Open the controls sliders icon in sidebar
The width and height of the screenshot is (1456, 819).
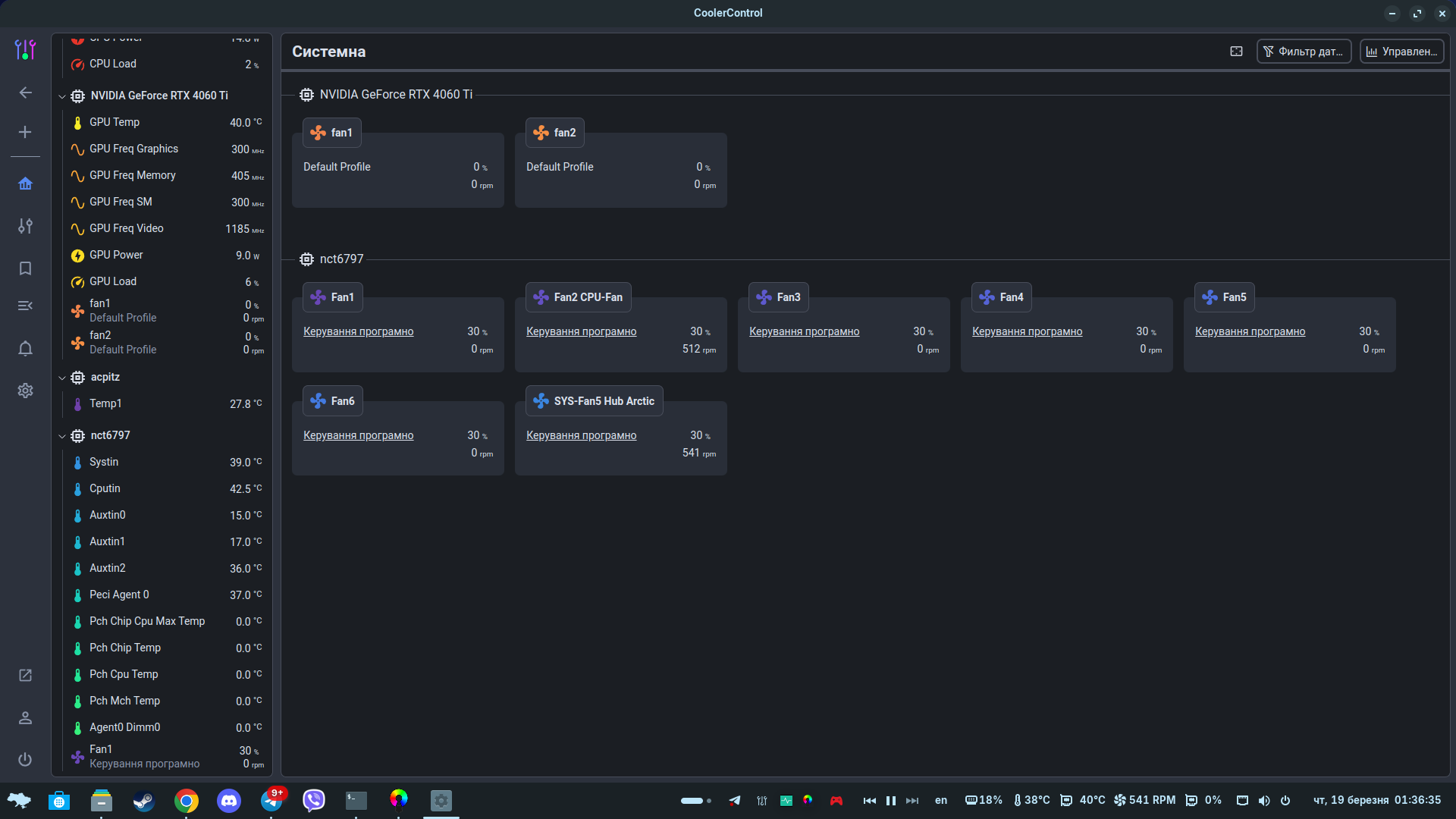point(25,226)
